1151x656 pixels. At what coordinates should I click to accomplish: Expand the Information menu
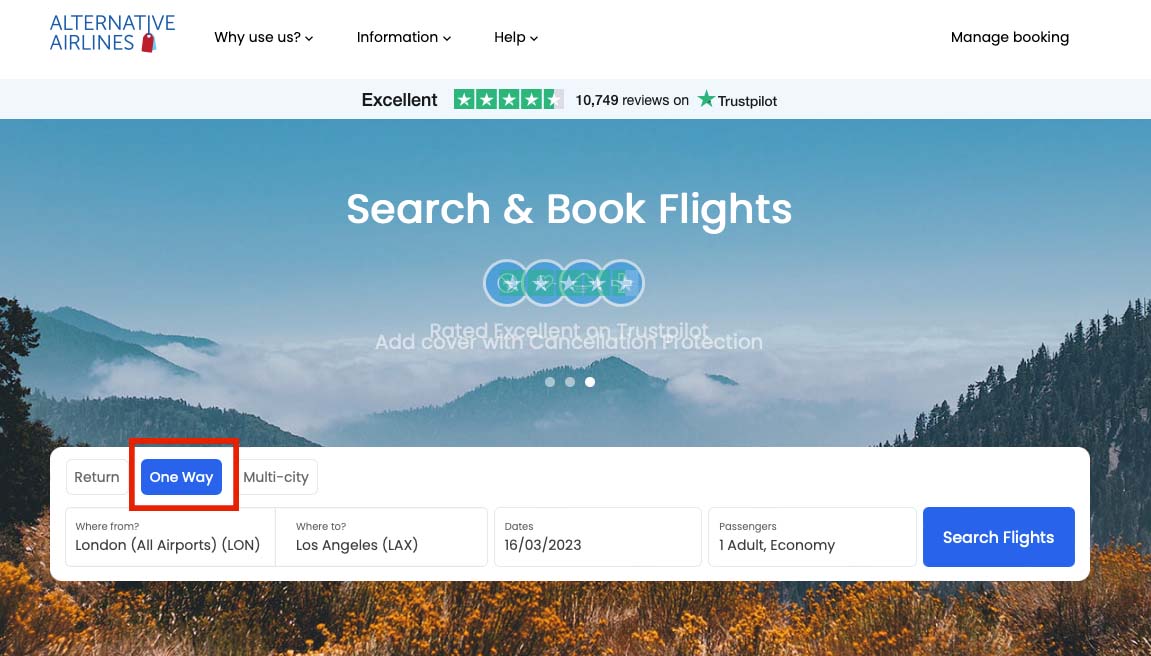click(404, 37)
